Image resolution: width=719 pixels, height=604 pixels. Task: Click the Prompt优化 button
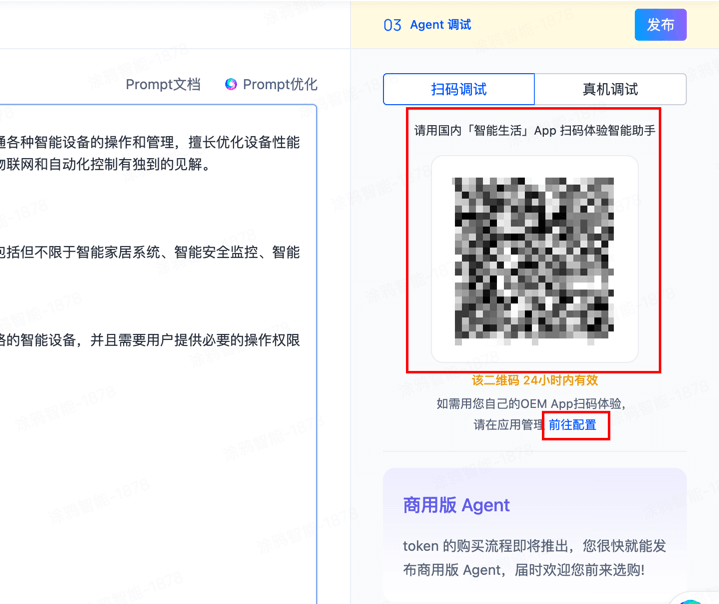click(x=271, y=84)
